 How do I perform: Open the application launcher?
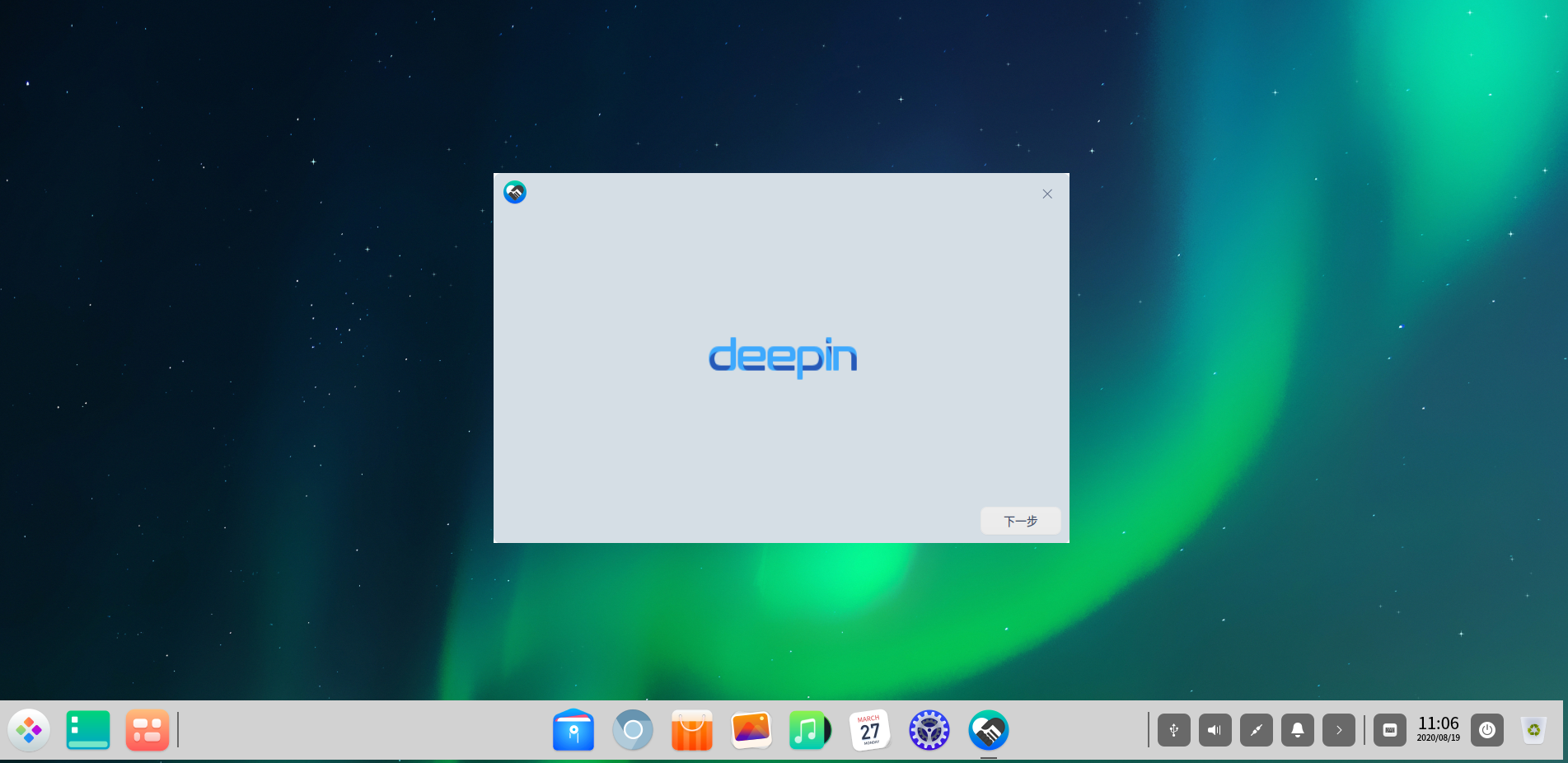(30, 730)
